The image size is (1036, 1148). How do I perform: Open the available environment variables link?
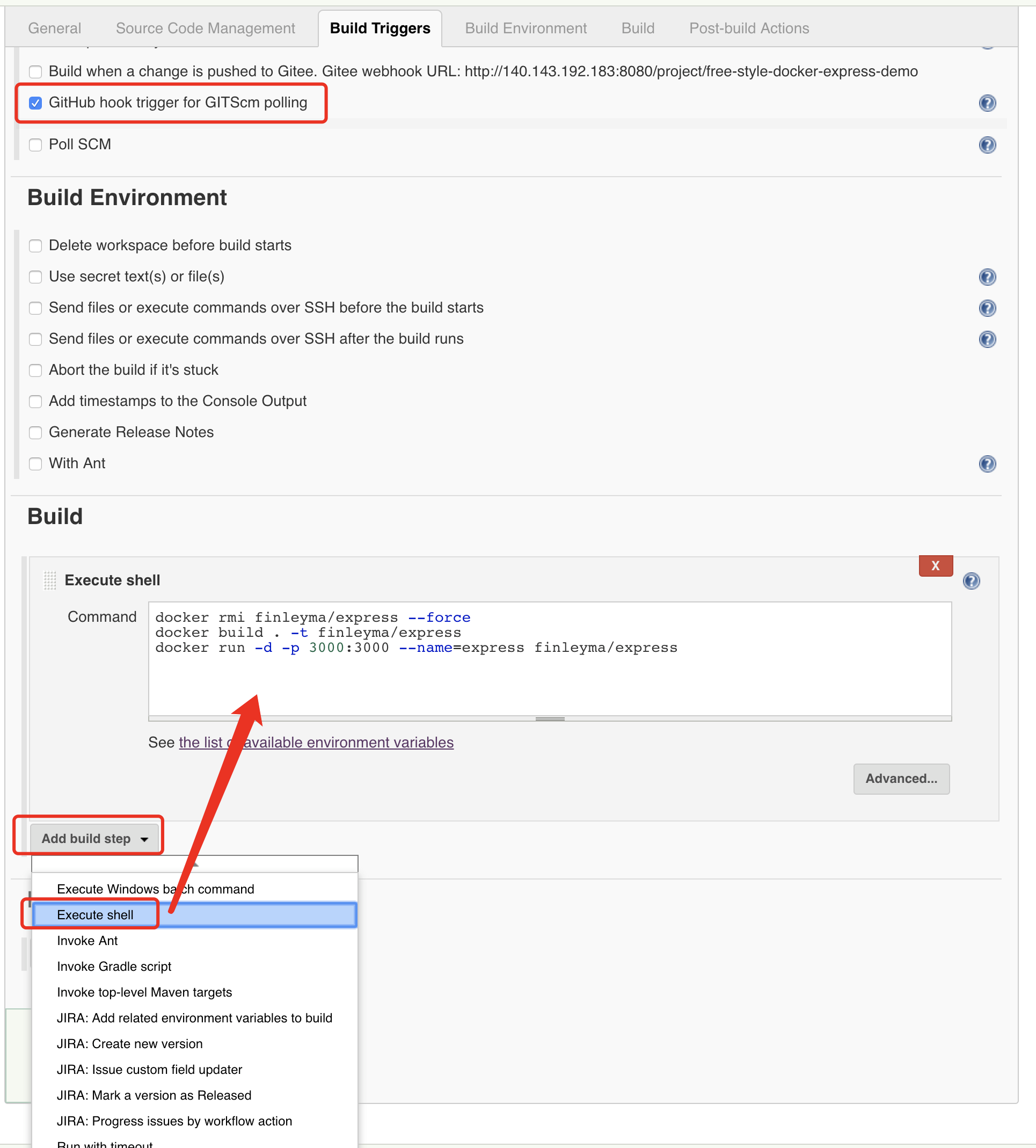(316, 742)
